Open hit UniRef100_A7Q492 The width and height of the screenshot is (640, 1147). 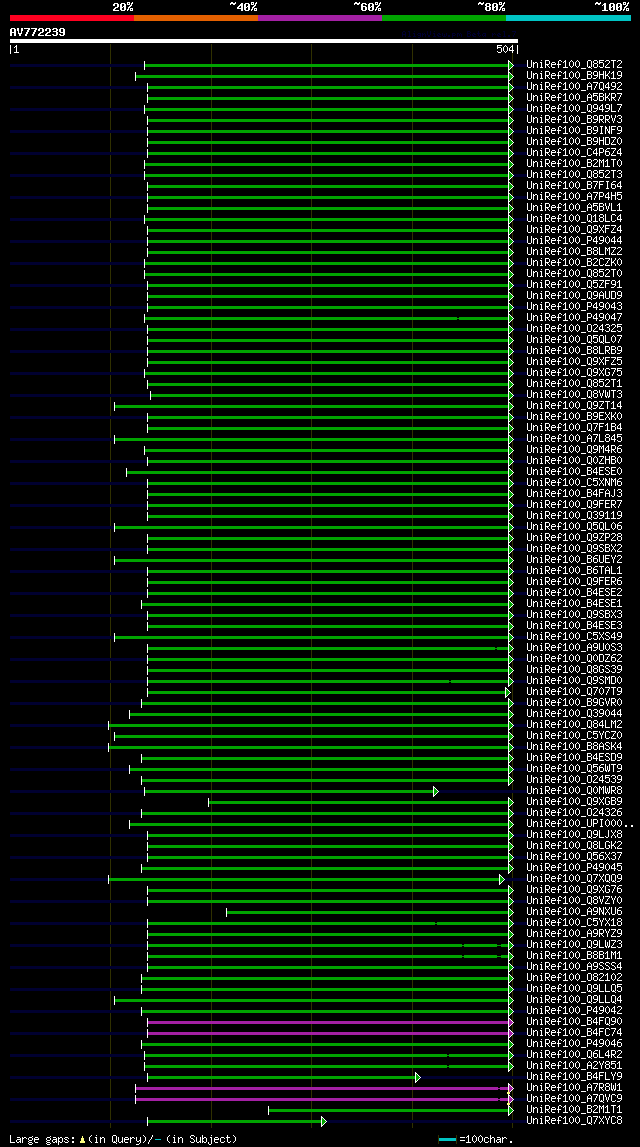click(574, 86)
